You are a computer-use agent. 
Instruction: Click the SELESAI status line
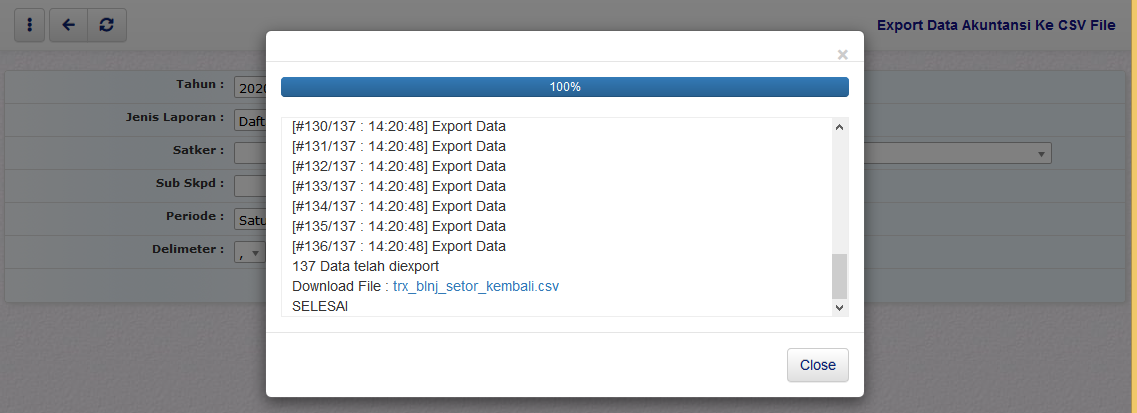(x=320, y=306)
